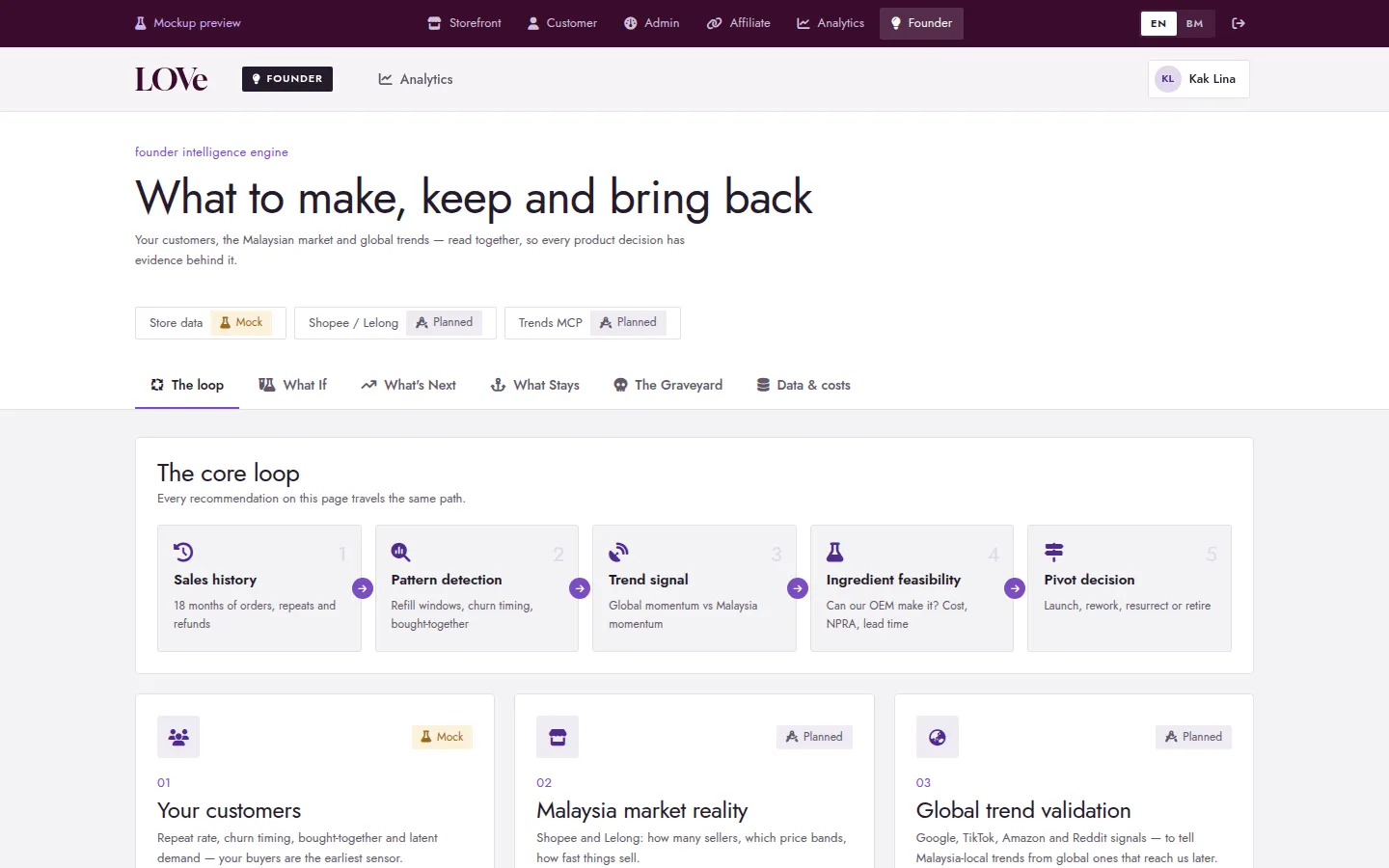This screenshot has height=868, width=1389.
Task: Open the Affiliate view
Action: (x=739, y=23)
